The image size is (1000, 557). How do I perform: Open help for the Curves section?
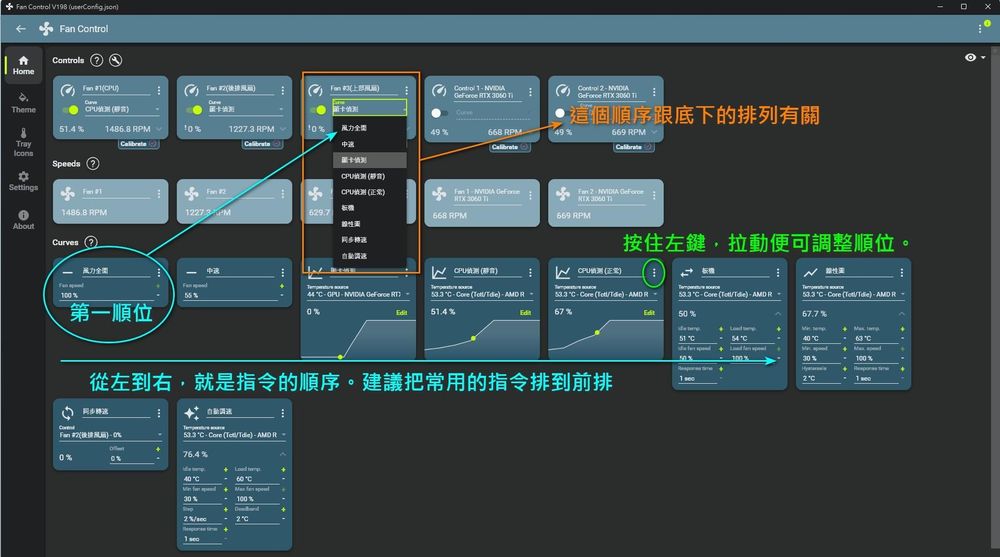pyautogui.click(x=91, y=242)
